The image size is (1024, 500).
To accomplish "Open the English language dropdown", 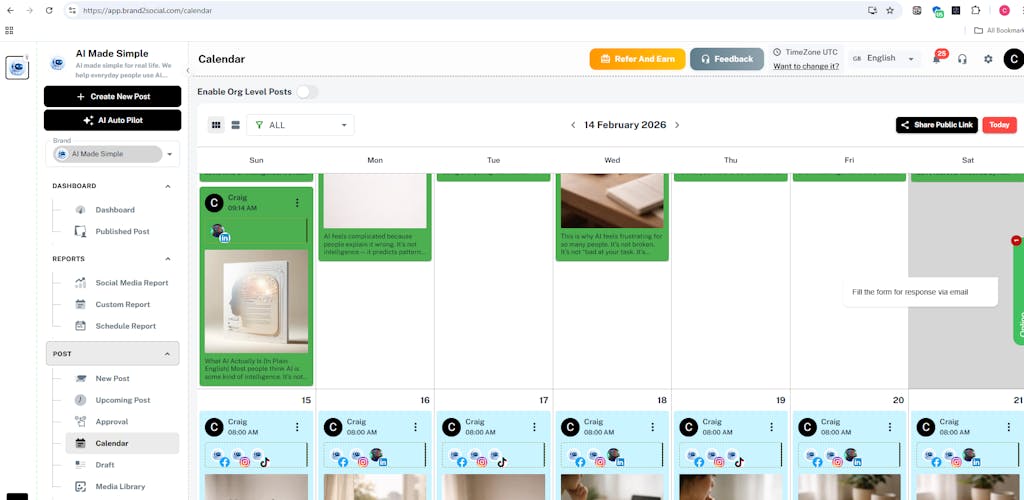I will [x=883, y=59].
